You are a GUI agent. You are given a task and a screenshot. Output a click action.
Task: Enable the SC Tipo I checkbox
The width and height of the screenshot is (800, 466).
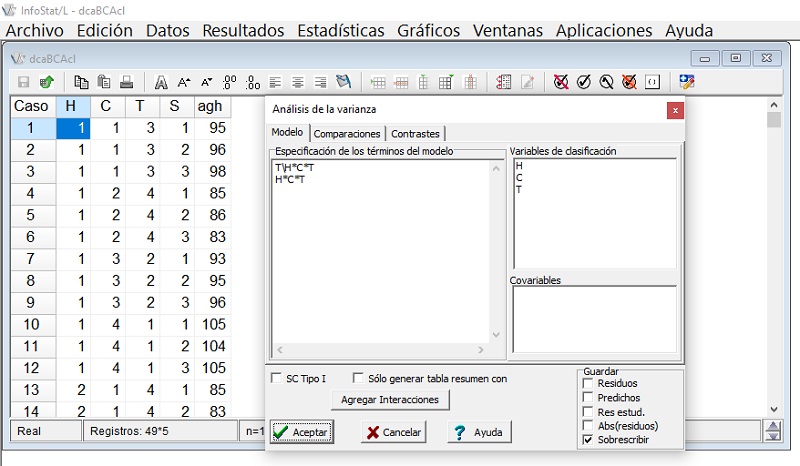(x=278, y=379)
